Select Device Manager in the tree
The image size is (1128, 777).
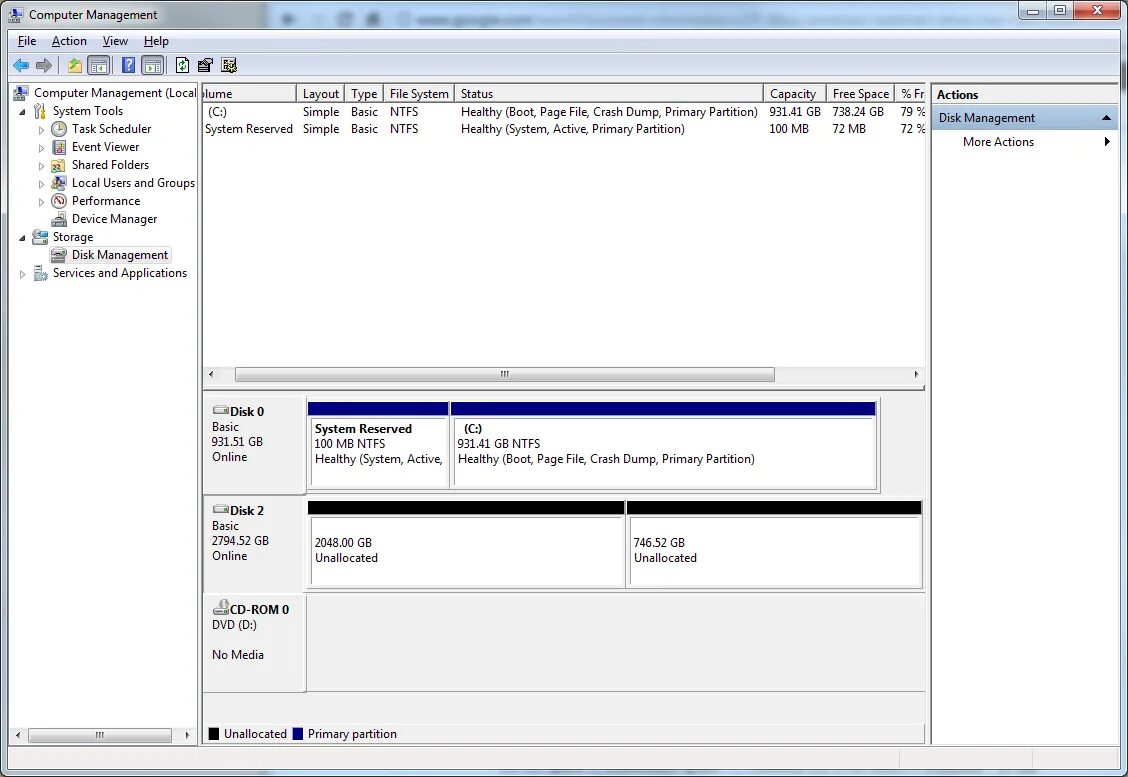pyautogui.click(x=114, y=219)
